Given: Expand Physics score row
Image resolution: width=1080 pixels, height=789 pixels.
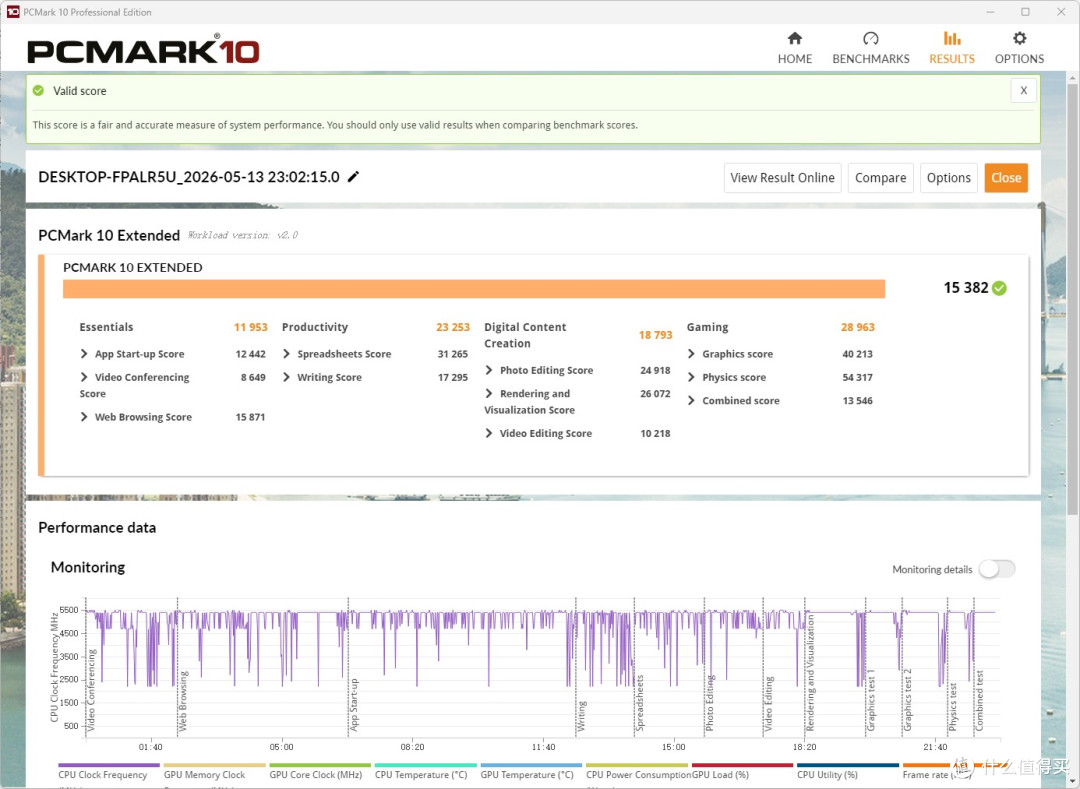Looking at the screenshot, I should (x=692, y=377).
